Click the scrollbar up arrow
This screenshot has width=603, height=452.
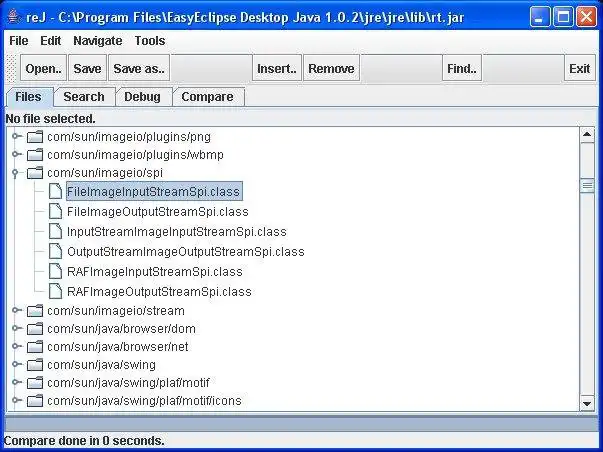click(x=587, y=135)
